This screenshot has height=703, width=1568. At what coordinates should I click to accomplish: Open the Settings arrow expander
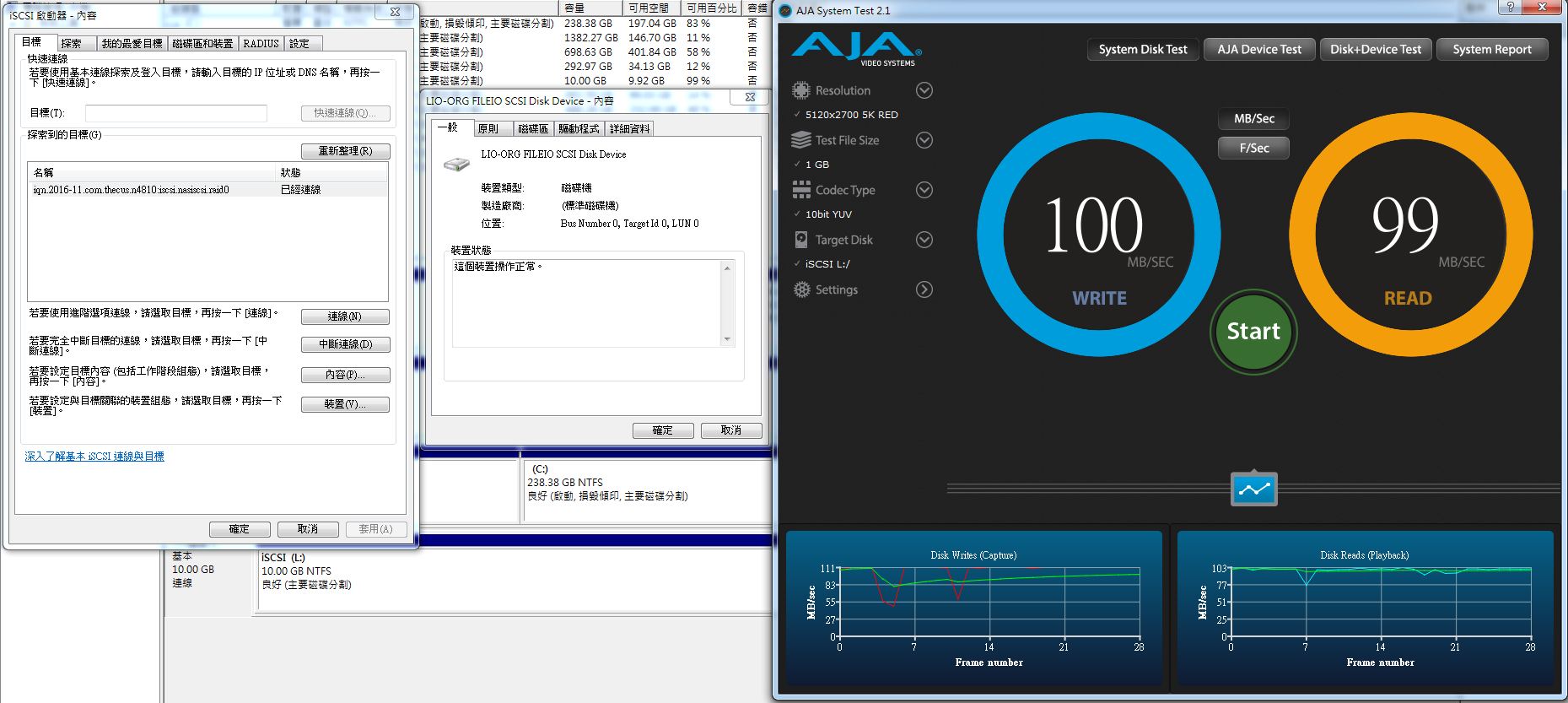[x=924, y=289]
